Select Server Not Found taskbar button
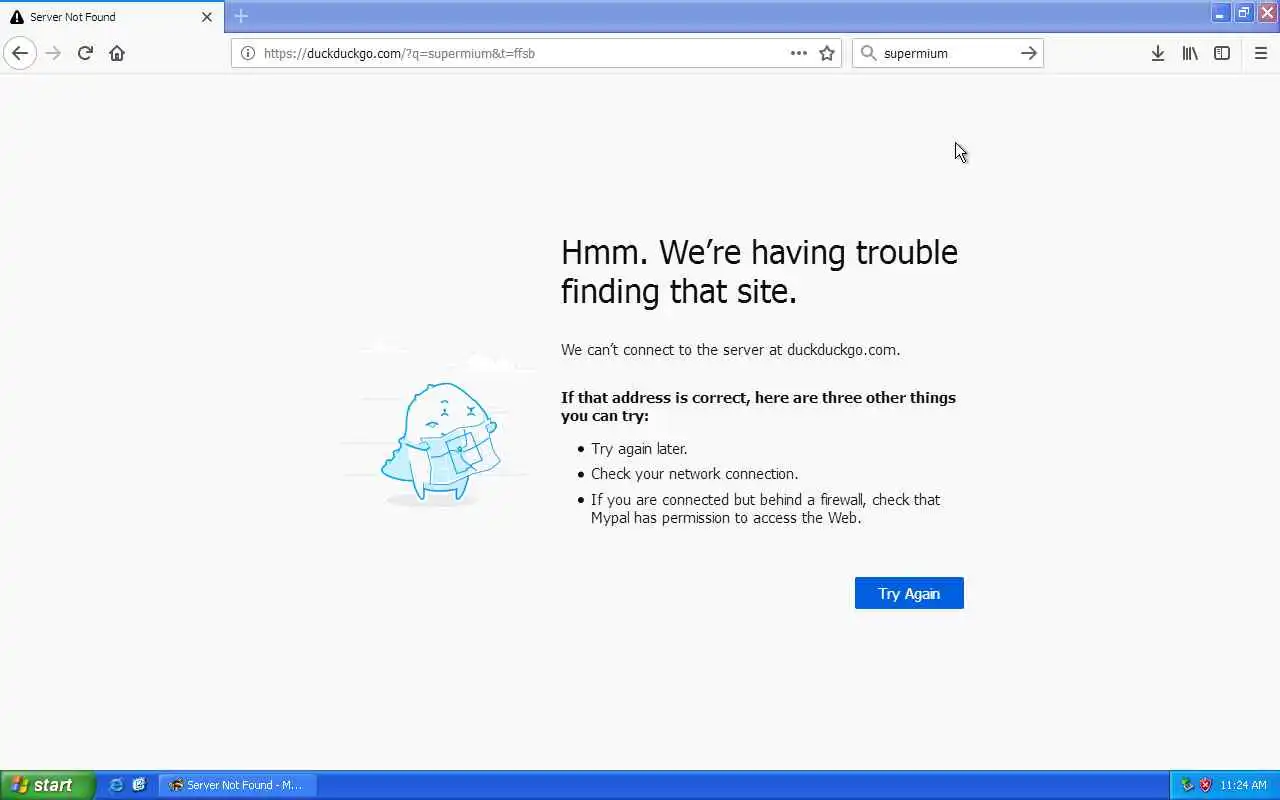The image size is (1280, 800). tap(237, 785)
